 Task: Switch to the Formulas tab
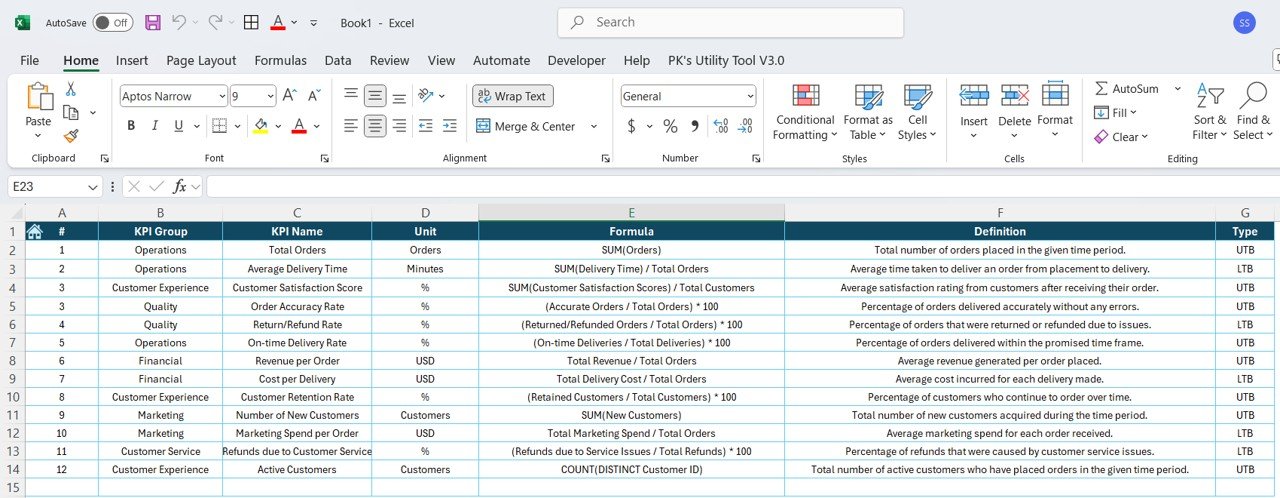(x=280, y=60)
